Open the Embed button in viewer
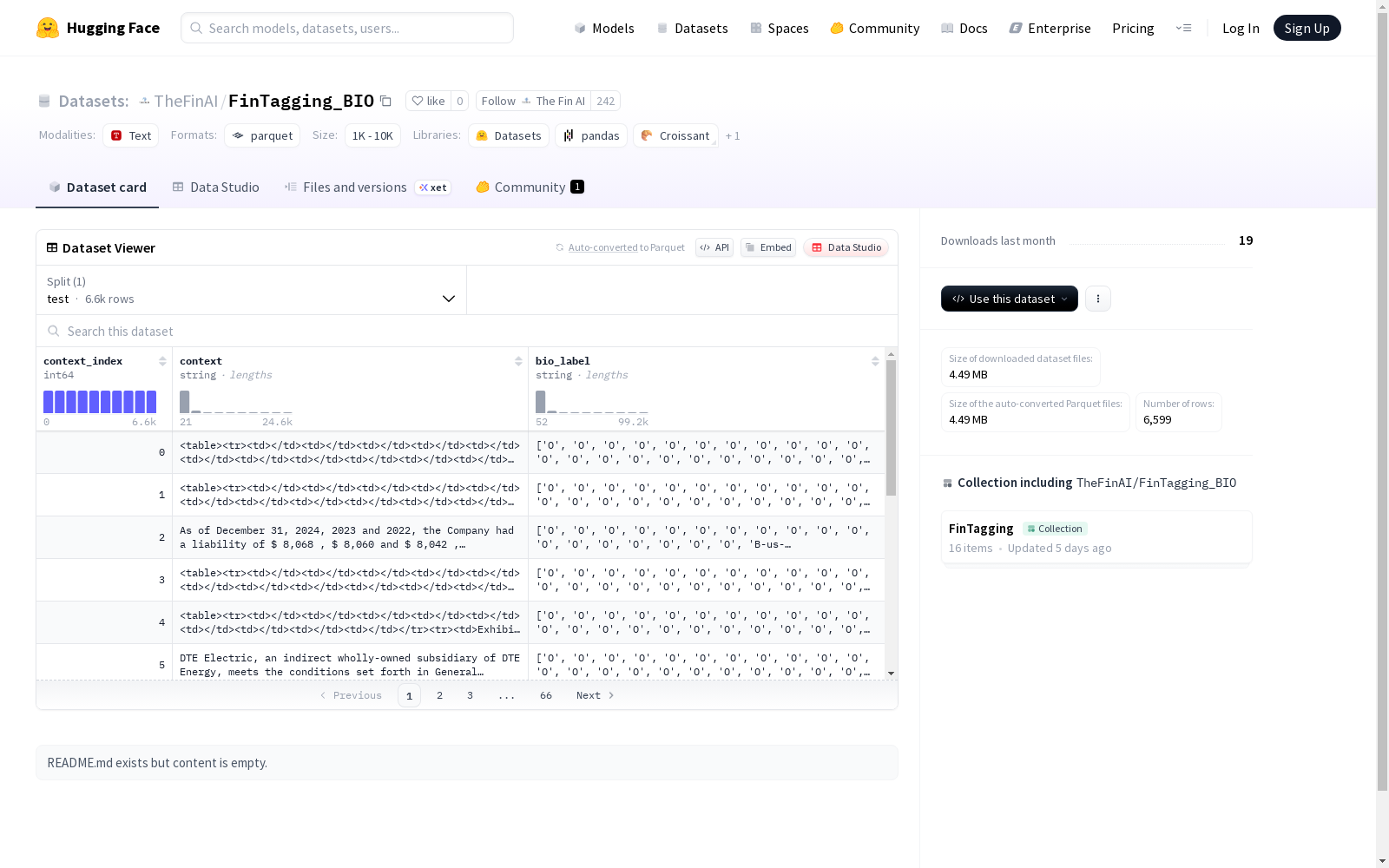Image resolution: width=1389 pixels, height=868 pixels. 768,247
